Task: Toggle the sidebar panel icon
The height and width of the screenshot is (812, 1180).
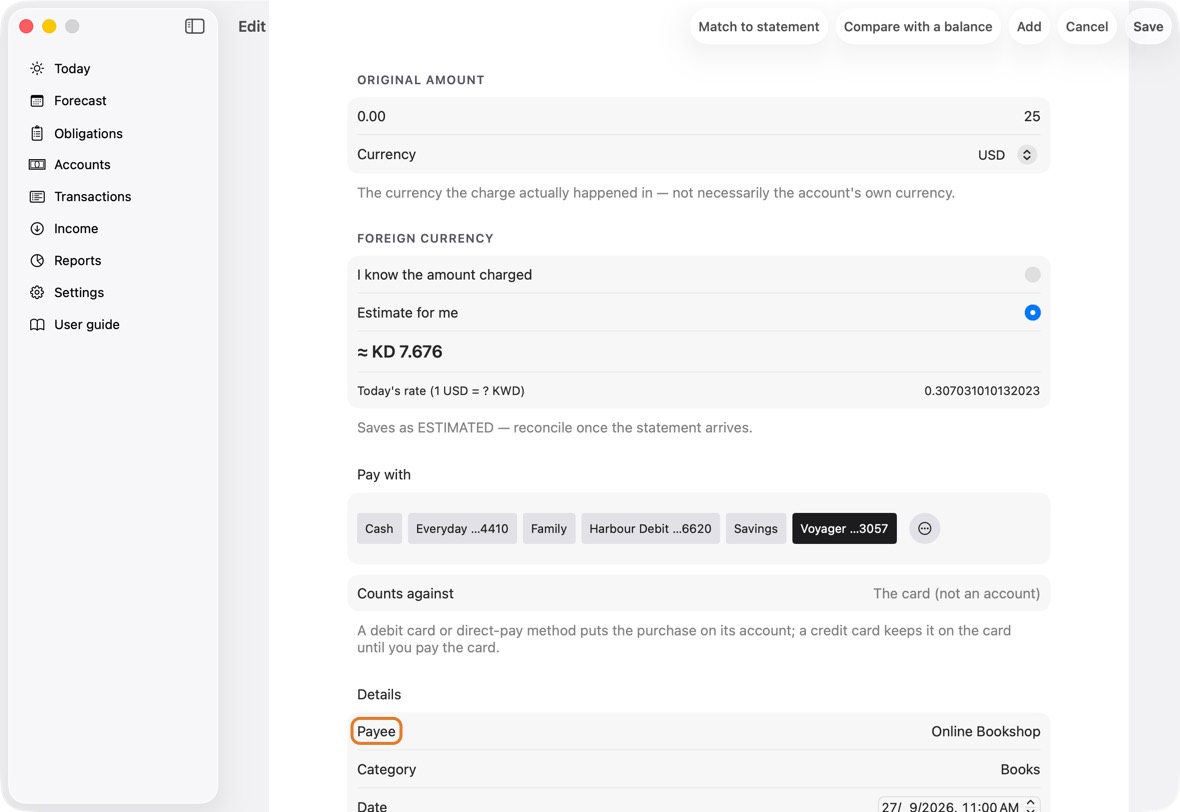Action: tap(194, 26)
